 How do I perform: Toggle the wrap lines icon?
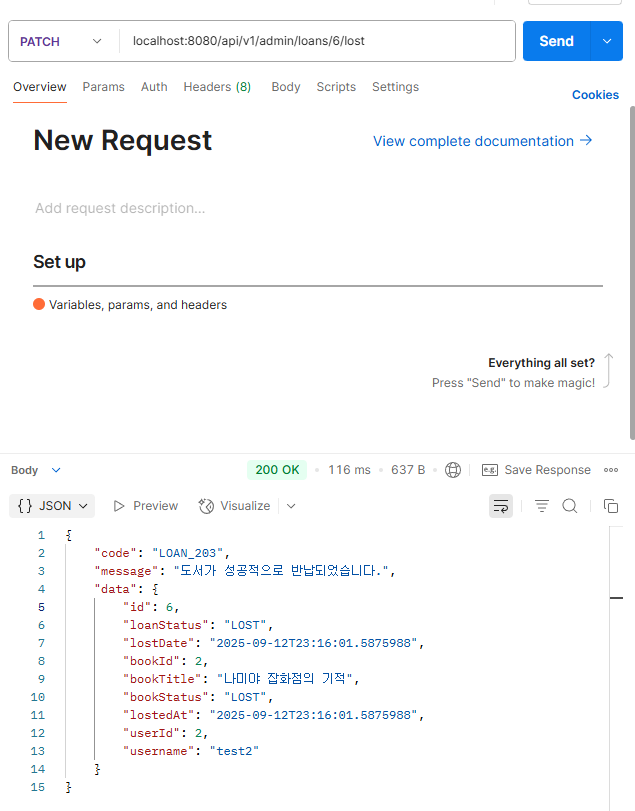click(x=501, y=506)
